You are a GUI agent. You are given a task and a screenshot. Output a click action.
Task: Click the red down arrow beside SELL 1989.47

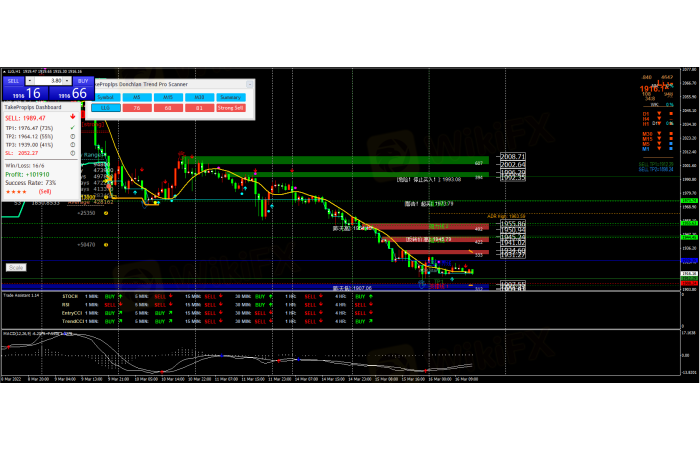[73, 117]
